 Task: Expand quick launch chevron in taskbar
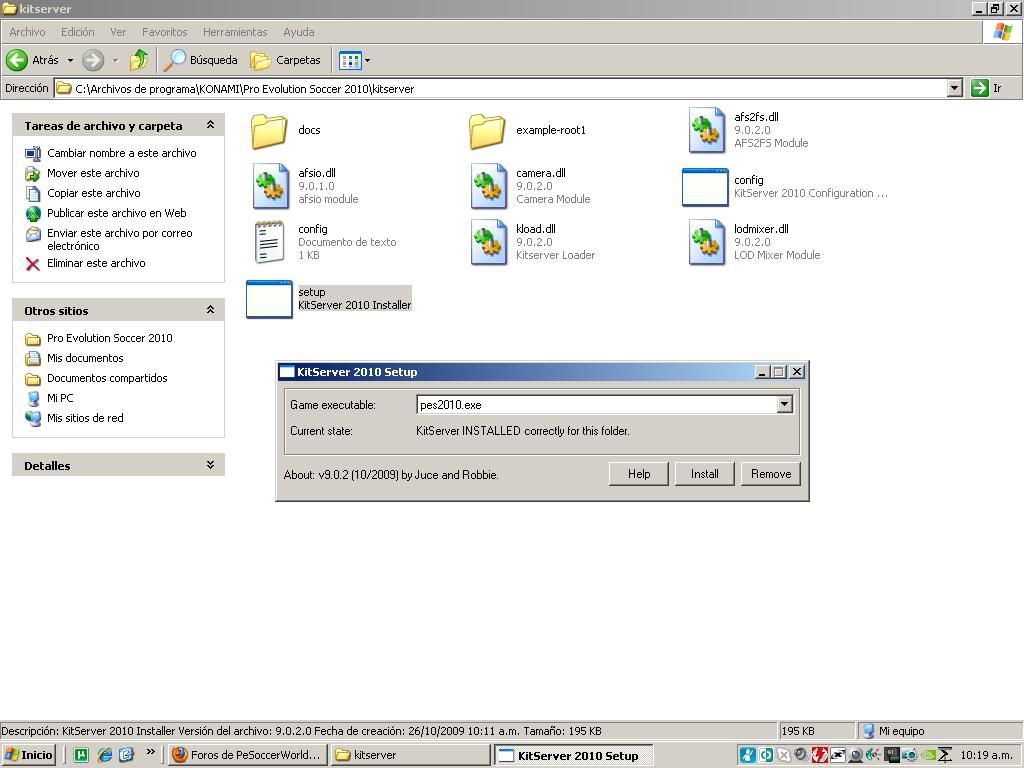pos(150,752)
